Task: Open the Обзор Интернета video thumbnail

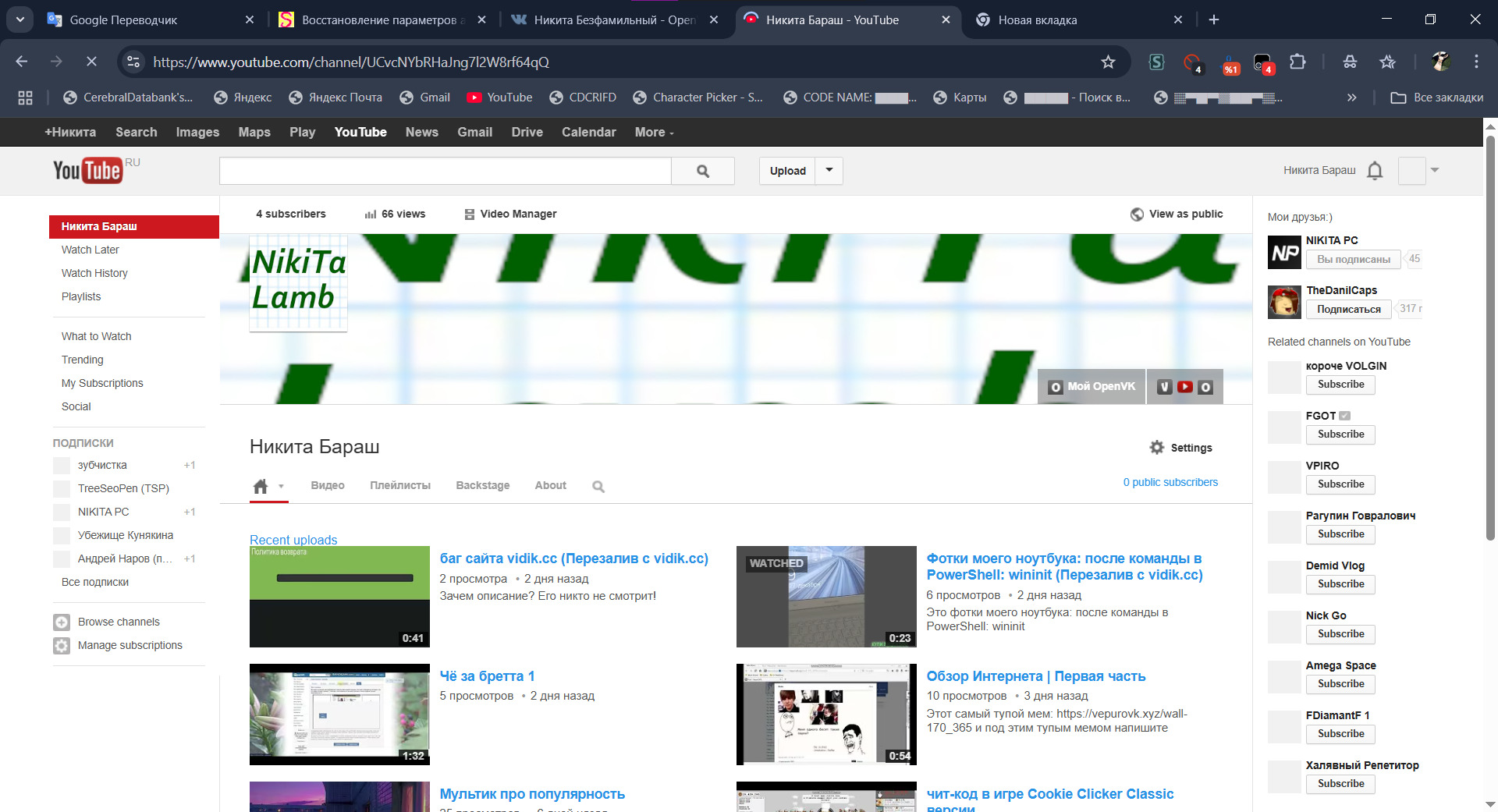Action: [826, 714]
